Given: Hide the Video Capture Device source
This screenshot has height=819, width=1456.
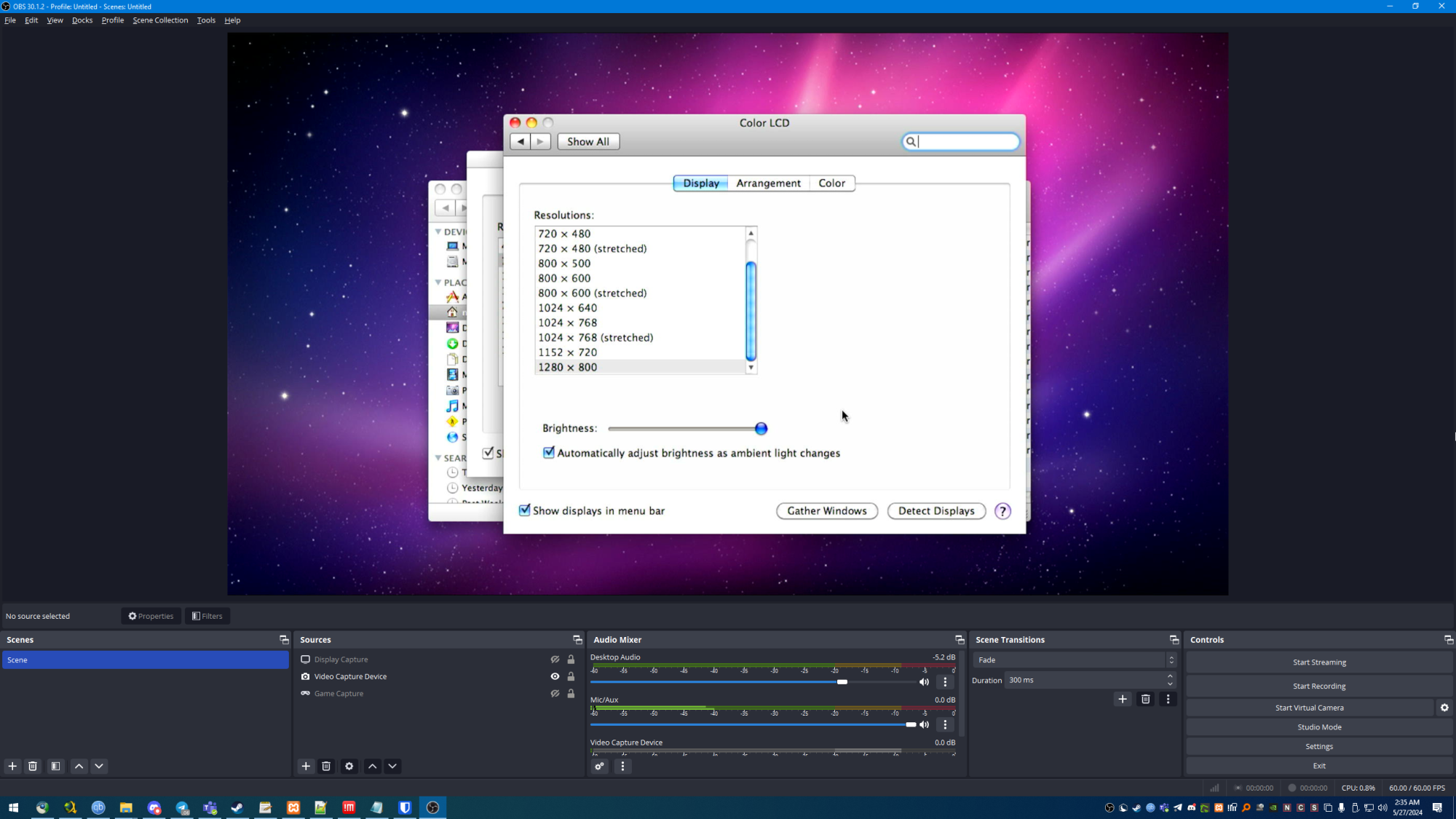Looking at the screenshot, I should coord(555,676).
